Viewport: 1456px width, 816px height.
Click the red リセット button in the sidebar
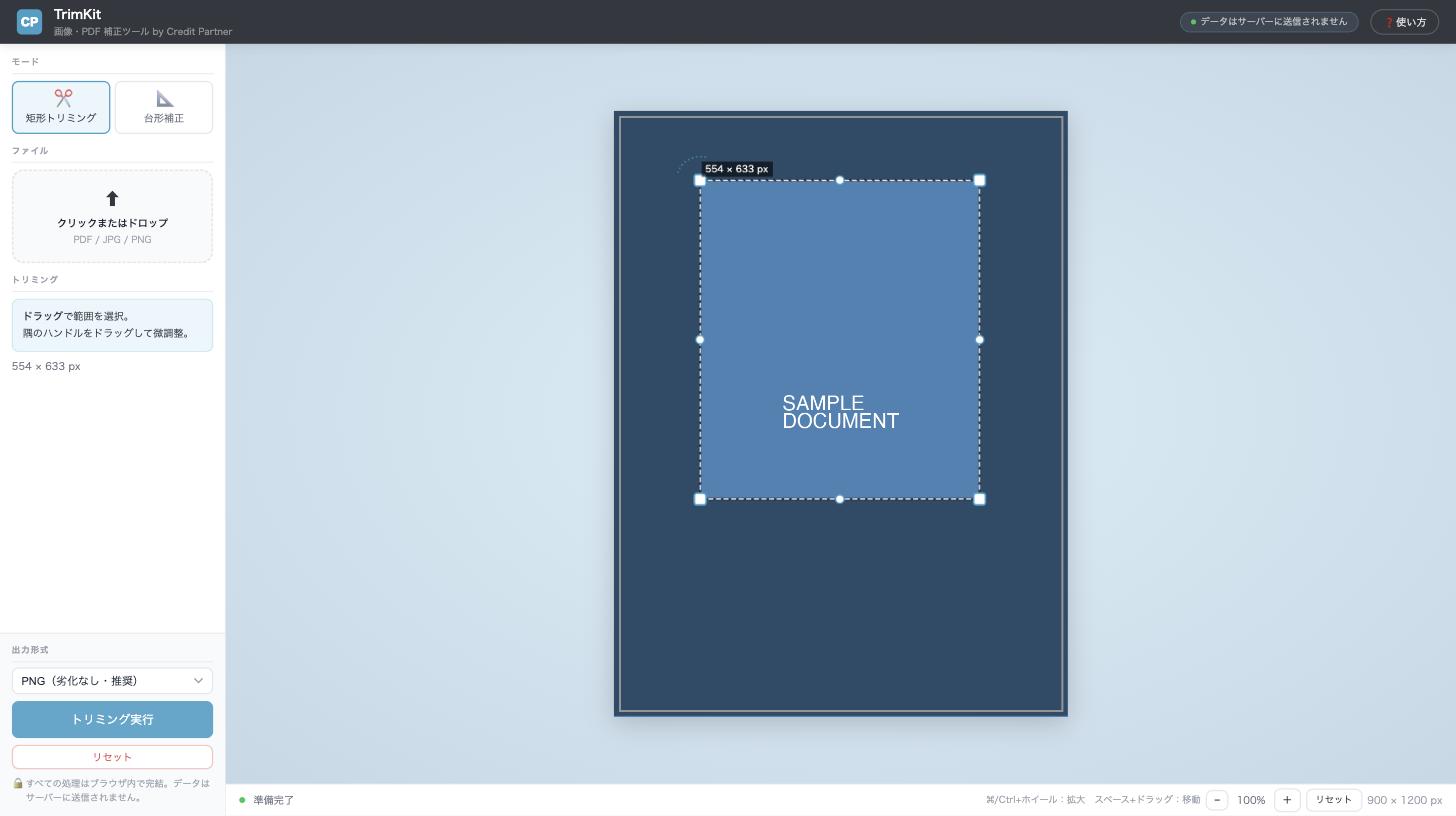tap(112, 757)
